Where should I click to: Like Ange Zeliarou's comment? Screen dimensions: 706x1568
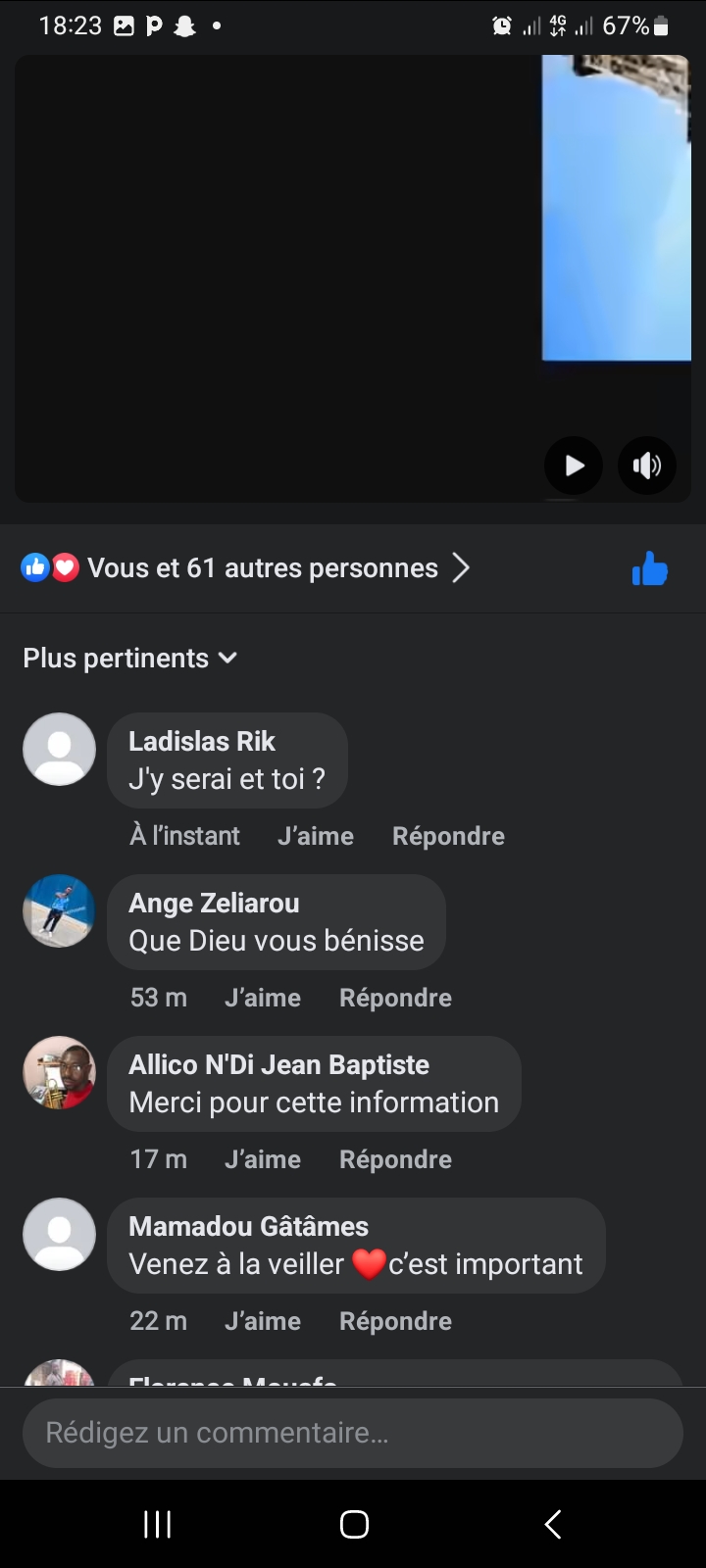pos(262,998)
